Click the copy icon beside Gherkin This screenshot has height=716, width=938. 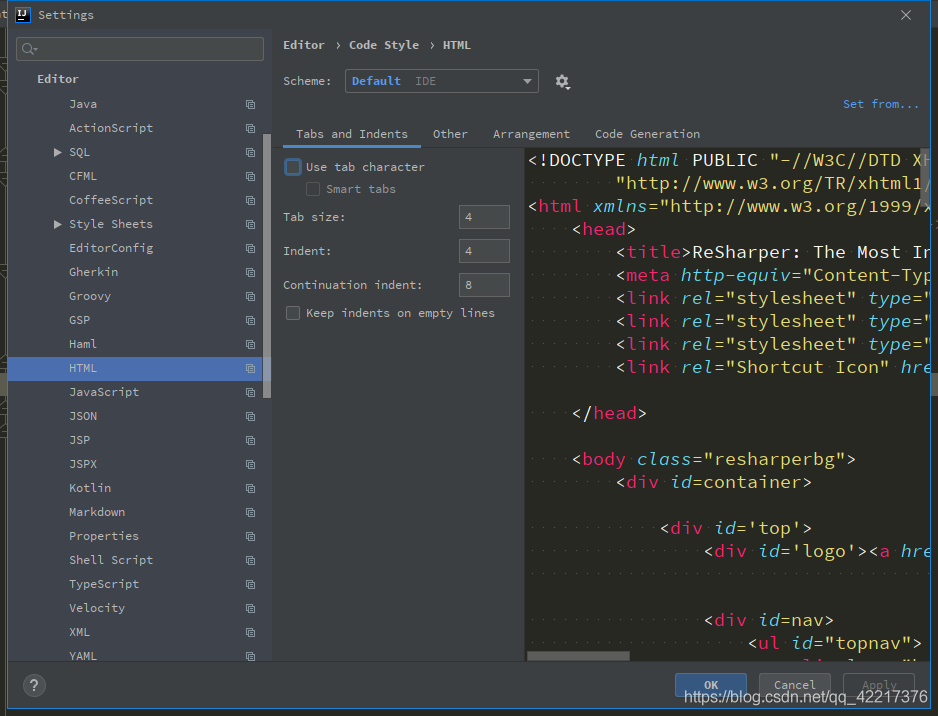pos(251,272)
